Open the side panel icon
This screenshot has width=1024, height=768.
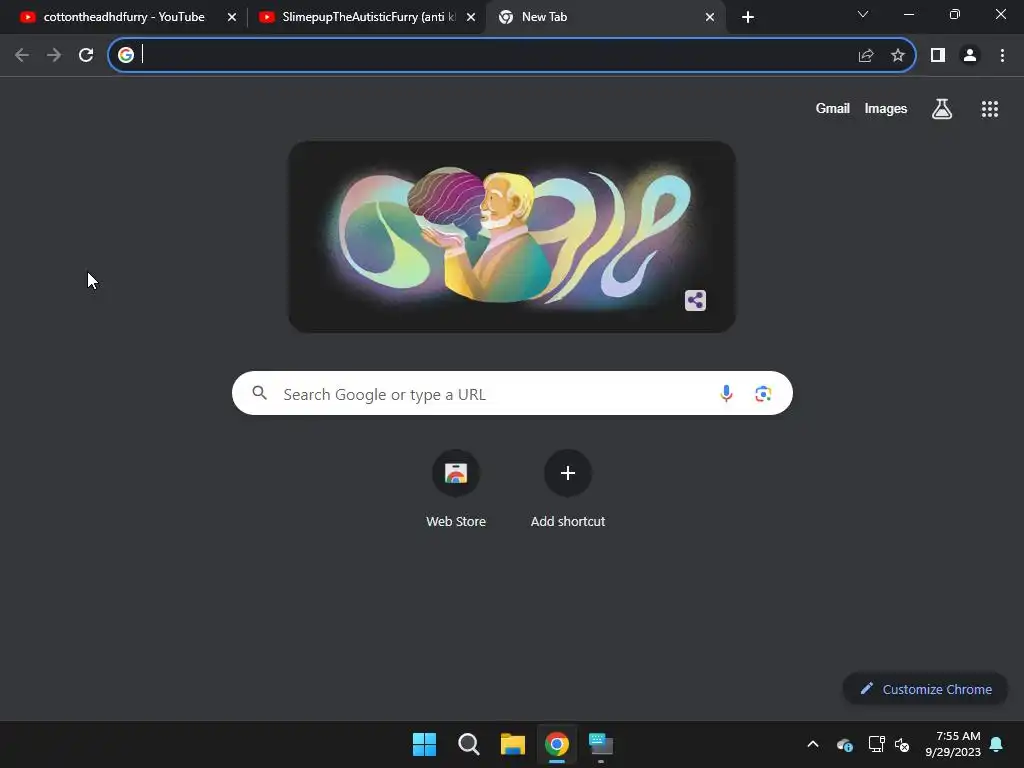pyautogui.click(x=938, y=55)
